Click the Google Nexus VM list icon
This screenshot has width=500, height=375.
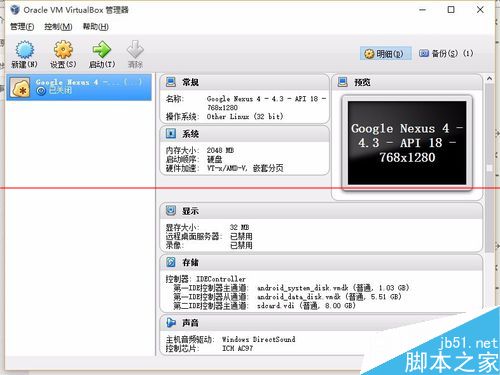point(20,88)
